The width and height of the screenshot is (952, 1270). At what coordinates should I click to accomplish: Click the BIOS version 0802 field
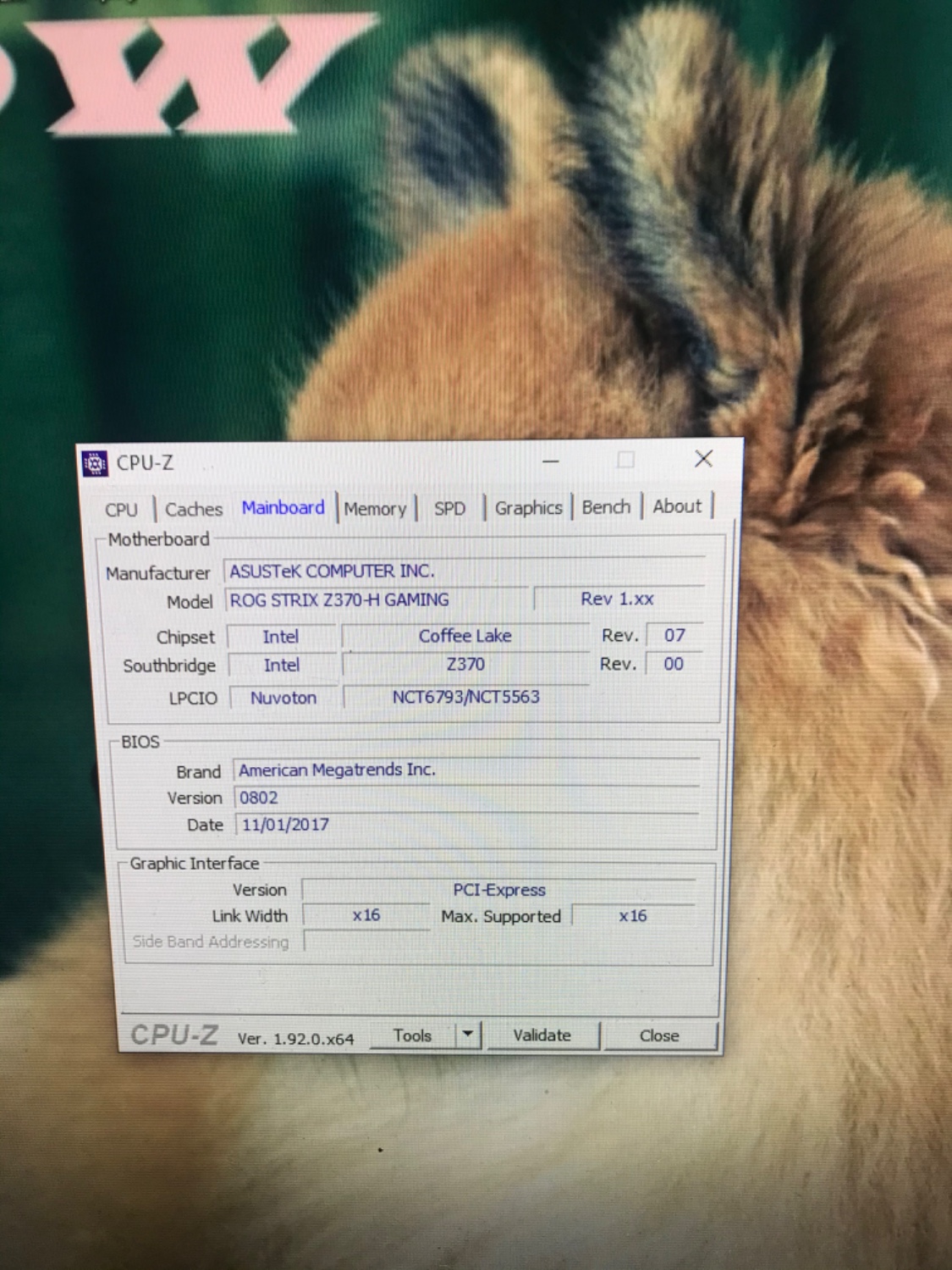click(466, 798)
